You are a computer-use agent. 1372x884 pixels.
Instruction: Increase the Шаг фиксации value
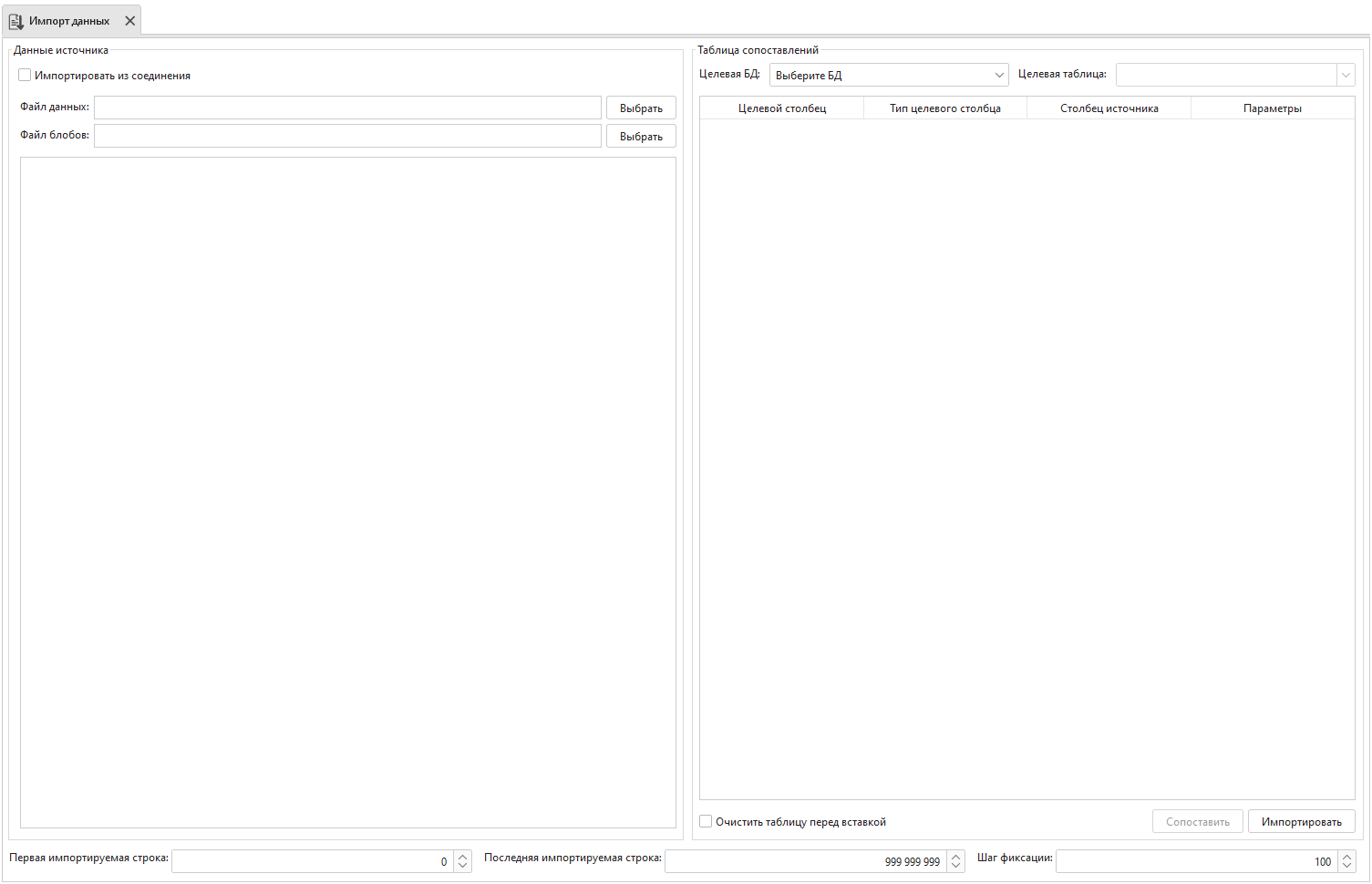pos(1346,857)
